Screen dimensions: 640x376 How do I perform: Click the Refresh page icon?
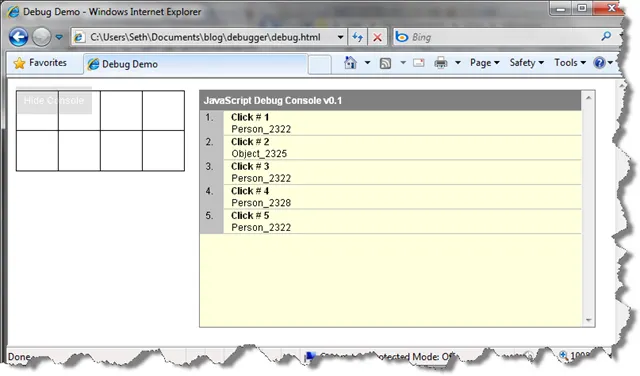click(358, 37)
